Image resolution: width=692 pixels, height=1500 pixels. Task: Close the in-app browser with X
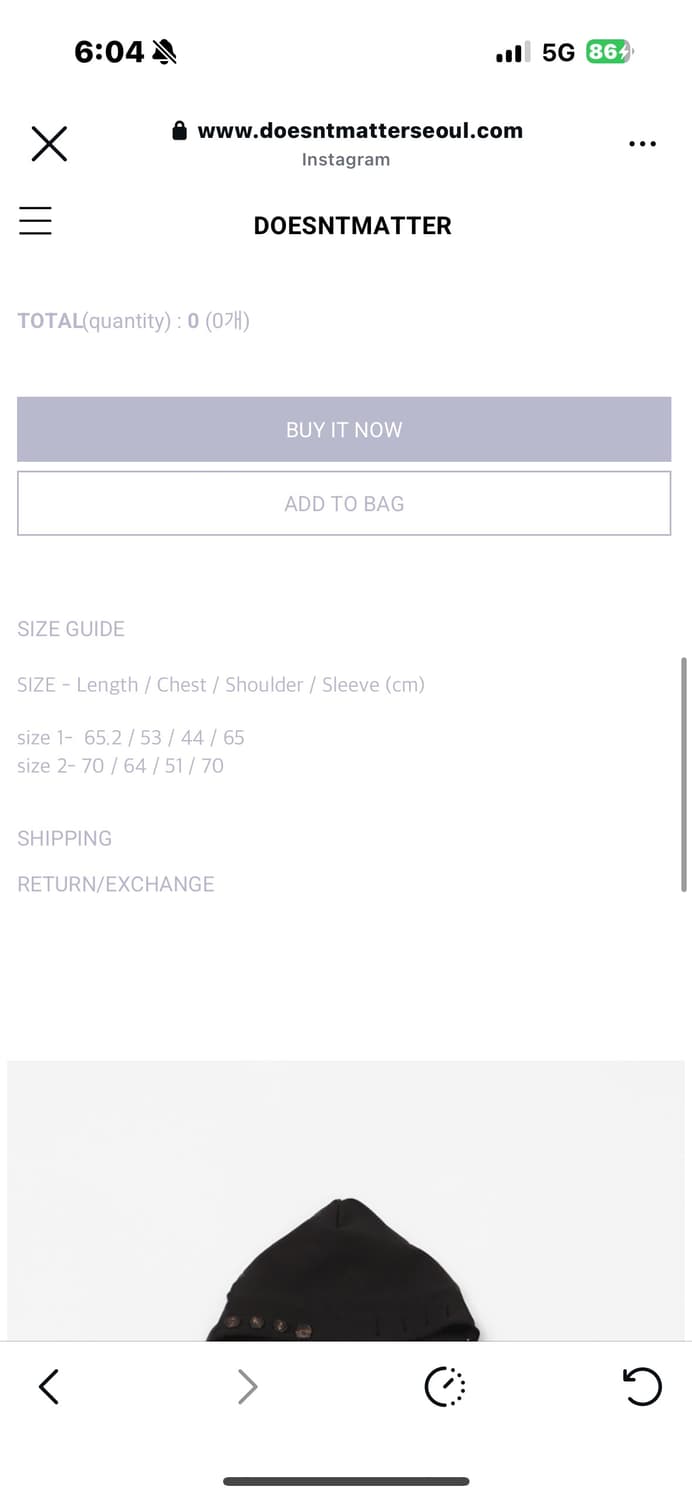[x=49, y=144]
